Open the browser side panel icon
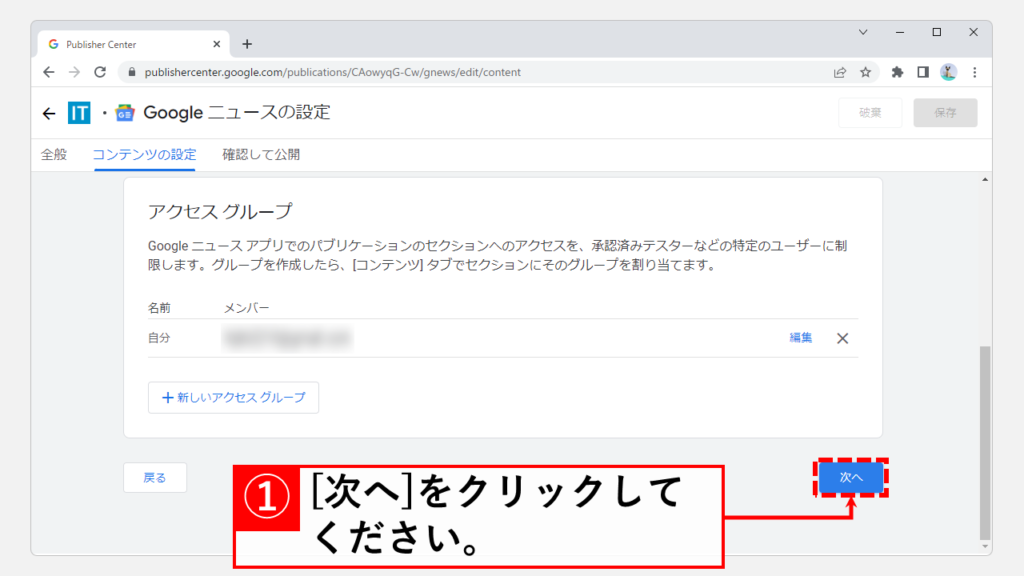This screenshot has height=576, width=1024. [923, 72]
